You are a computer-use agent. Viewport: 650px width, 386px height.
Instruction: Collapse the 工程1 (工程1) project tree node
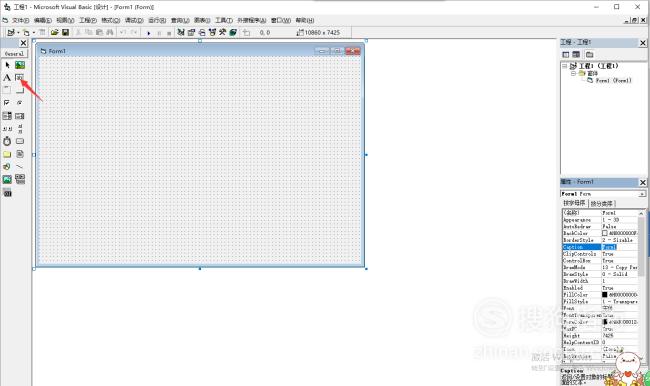click(x=565, y=66)
